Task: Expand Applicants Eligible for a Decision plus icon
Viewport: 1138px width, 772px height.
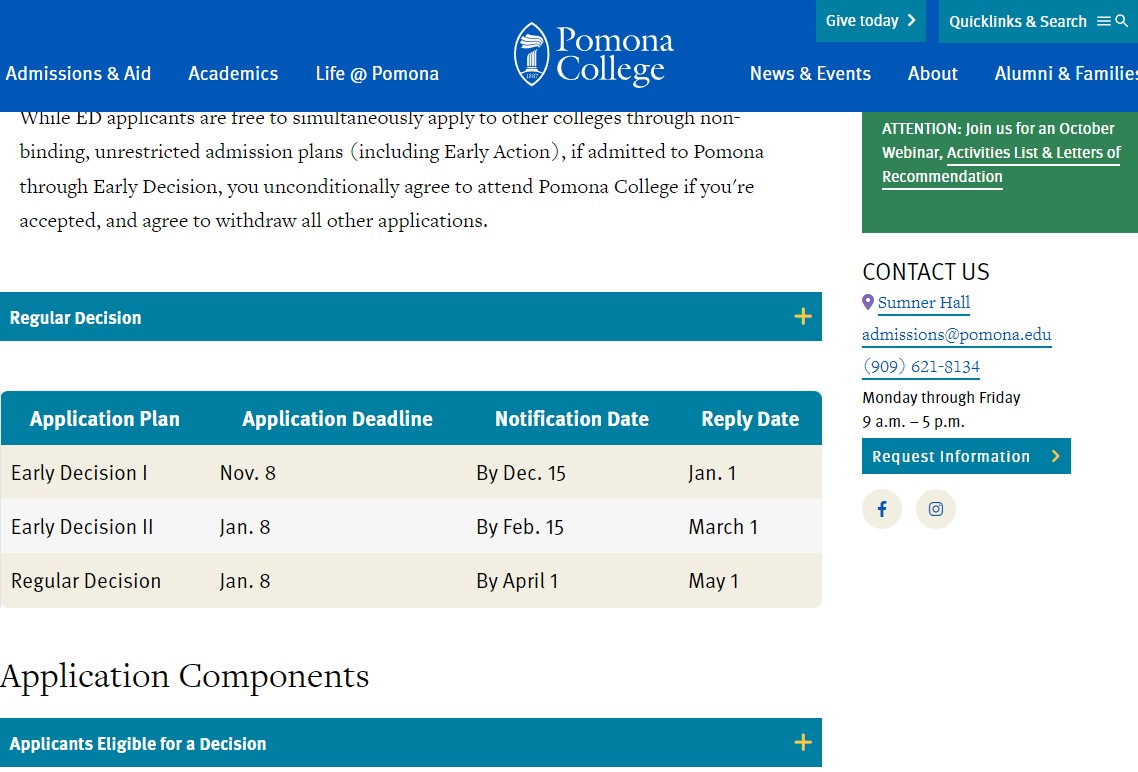Action: pos(803,742)
